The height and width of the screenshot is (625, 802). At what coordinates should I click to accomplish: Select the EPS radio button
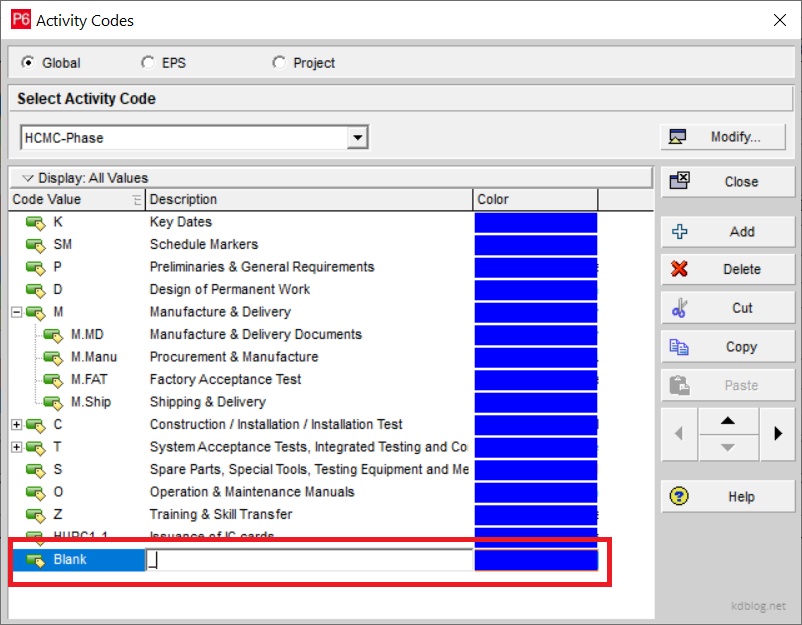pyautogui.click(x=149, y=63)
